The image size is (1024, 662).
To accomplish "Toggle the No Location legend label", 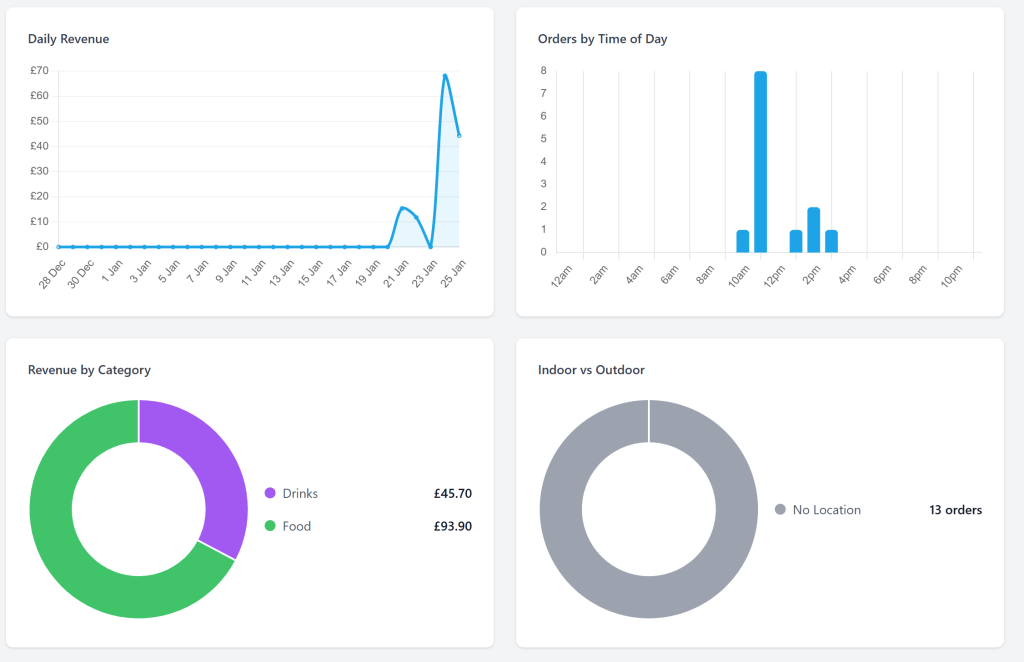I will [x=826, y=510].
